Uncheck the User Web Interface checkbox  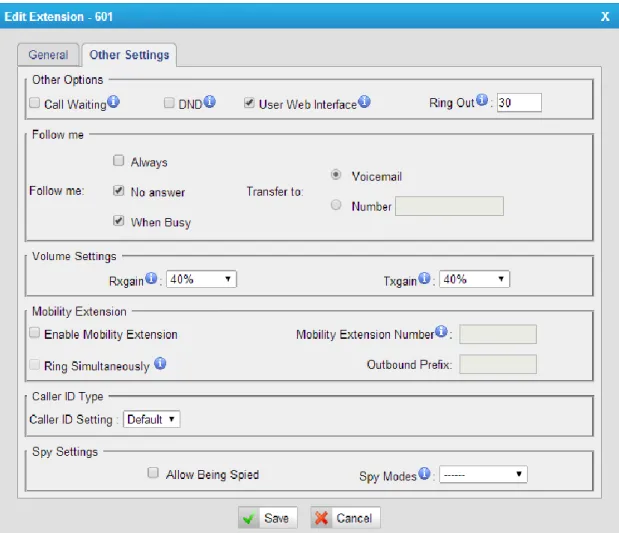click(x=249, y=103)
